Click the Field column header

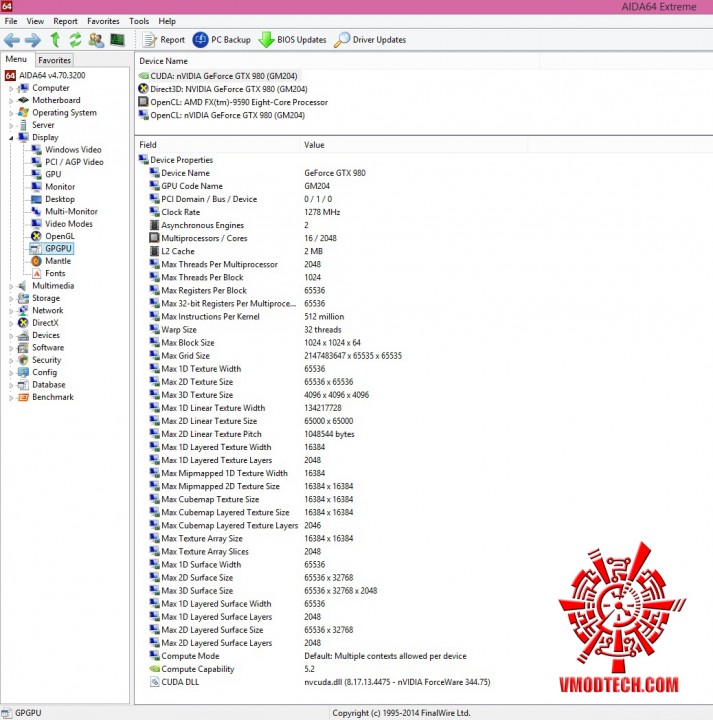217,145
